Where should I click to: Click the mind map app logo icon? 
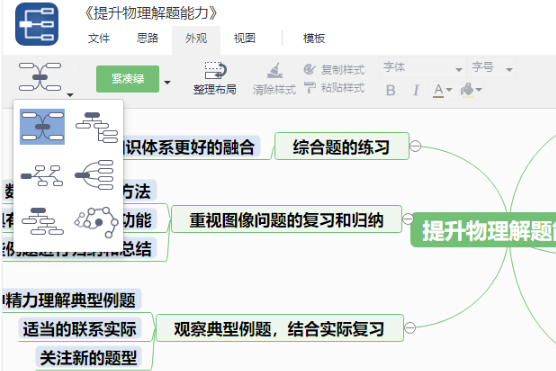[37, 24]
